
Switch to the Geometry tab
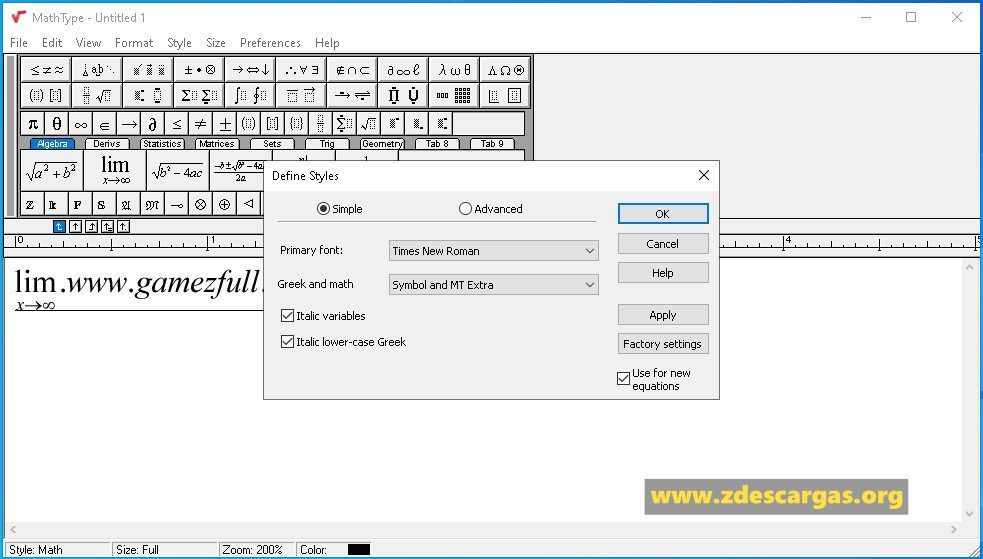(x=382, y=144)
